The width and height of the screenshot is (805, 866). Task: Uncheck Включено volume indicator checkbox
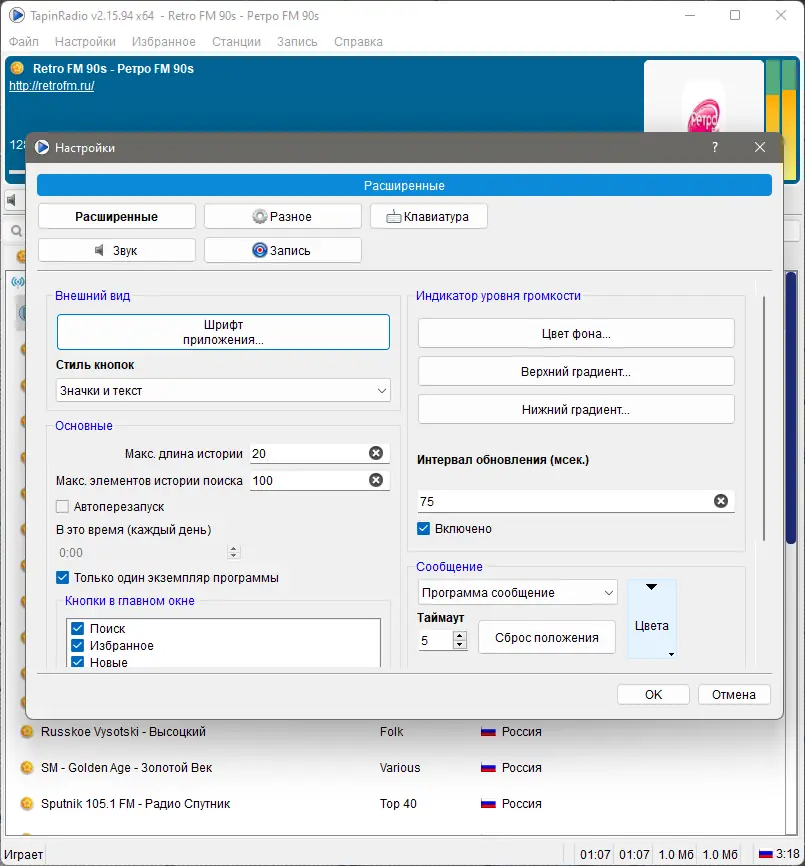pyautogui.click(x=423, y=529)
